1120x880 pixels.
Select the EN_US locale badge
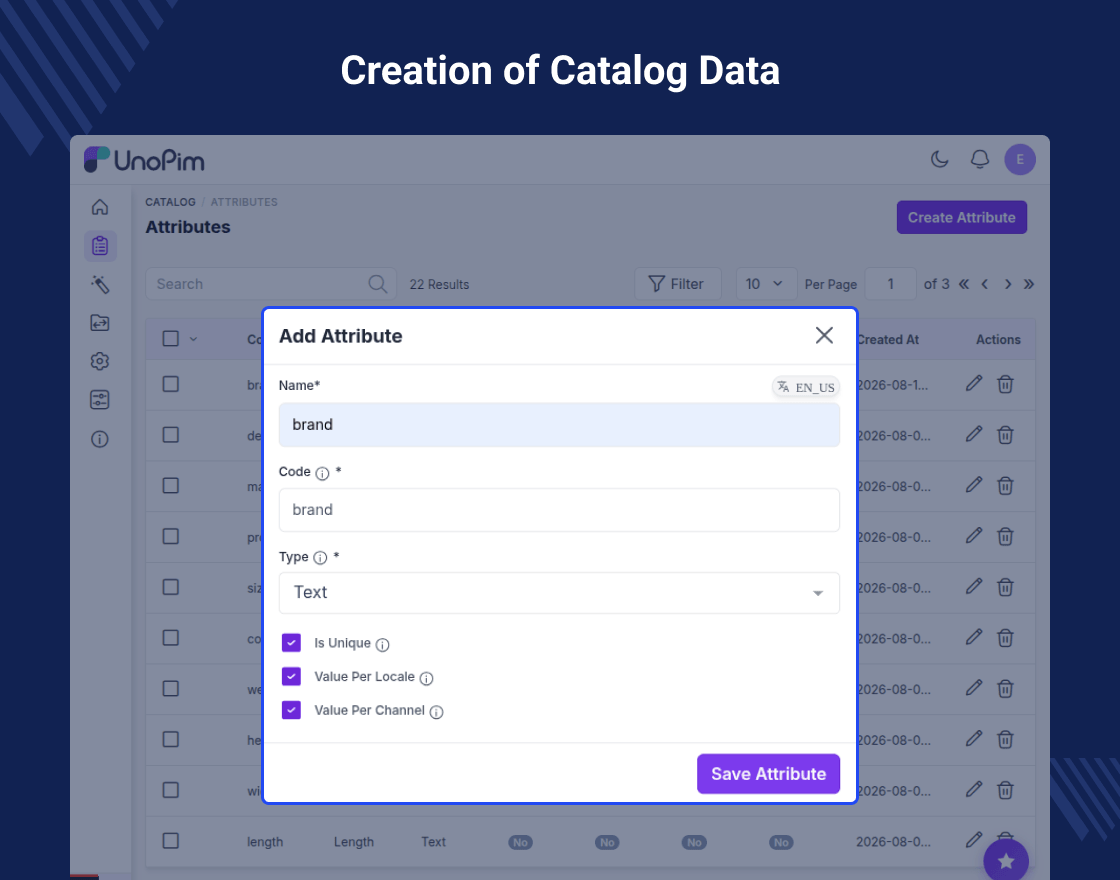(x=806, y=387)
